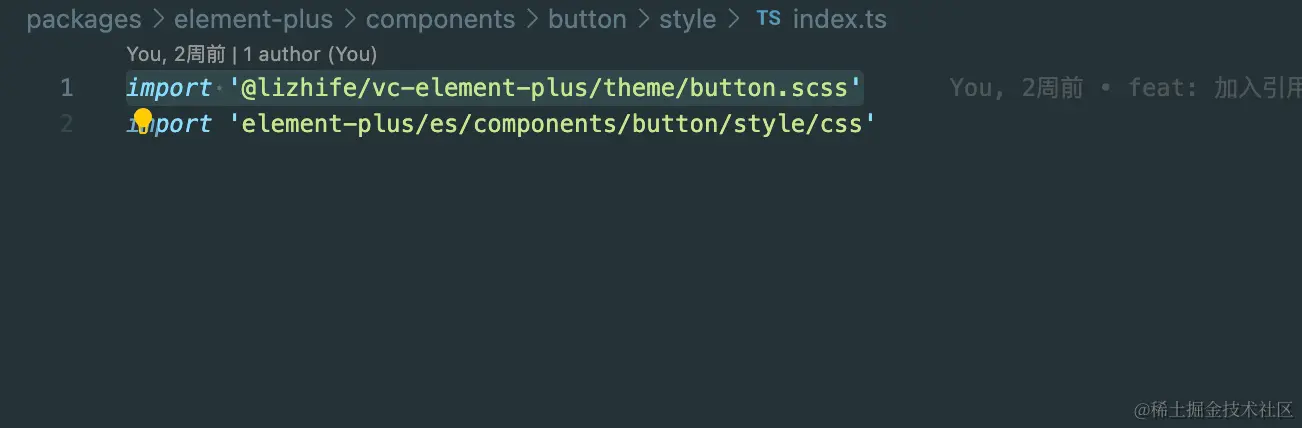Expand chevron after button breadcrumb

tap(643, 19)
